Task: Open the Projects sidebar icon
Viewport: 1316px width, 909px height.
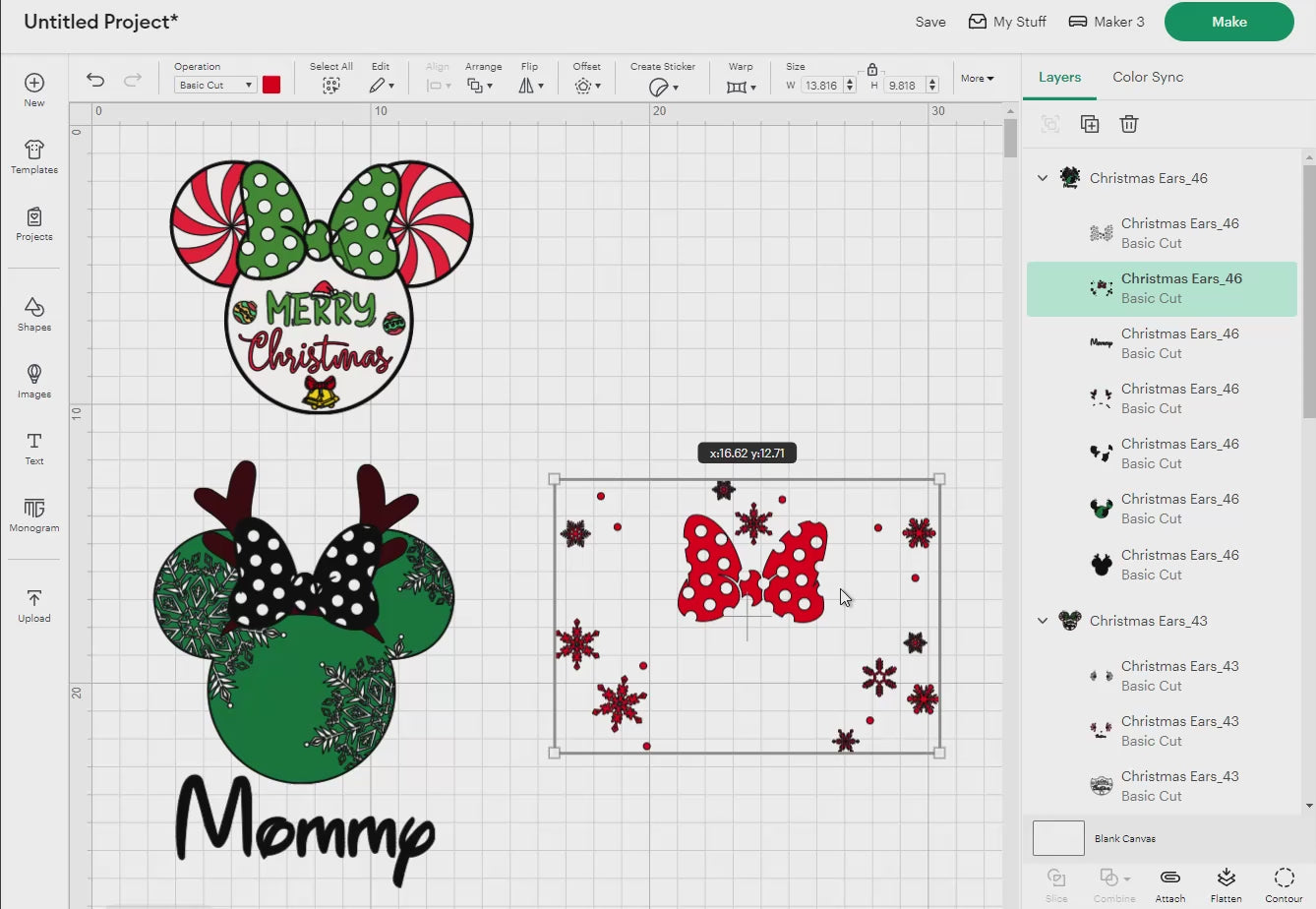Action: [34, 223]
